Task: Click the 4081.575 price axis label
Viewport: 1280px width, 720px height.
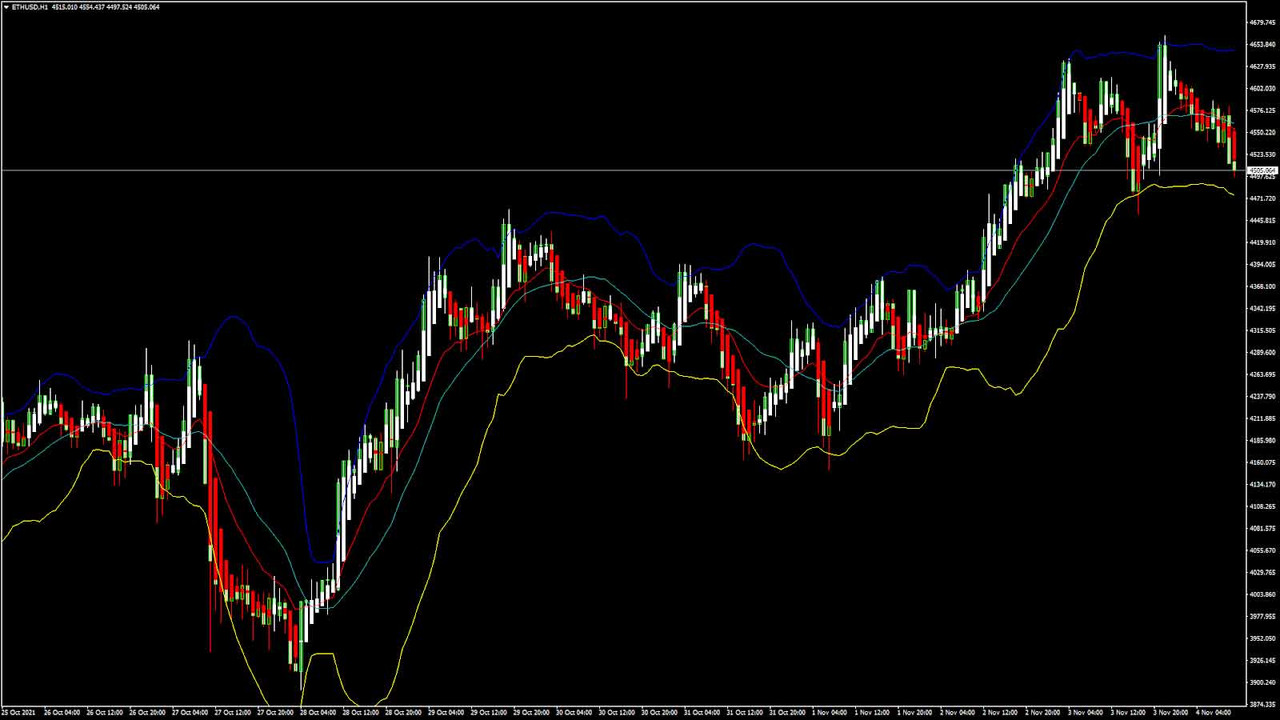Action: (x=1262, y=528)
